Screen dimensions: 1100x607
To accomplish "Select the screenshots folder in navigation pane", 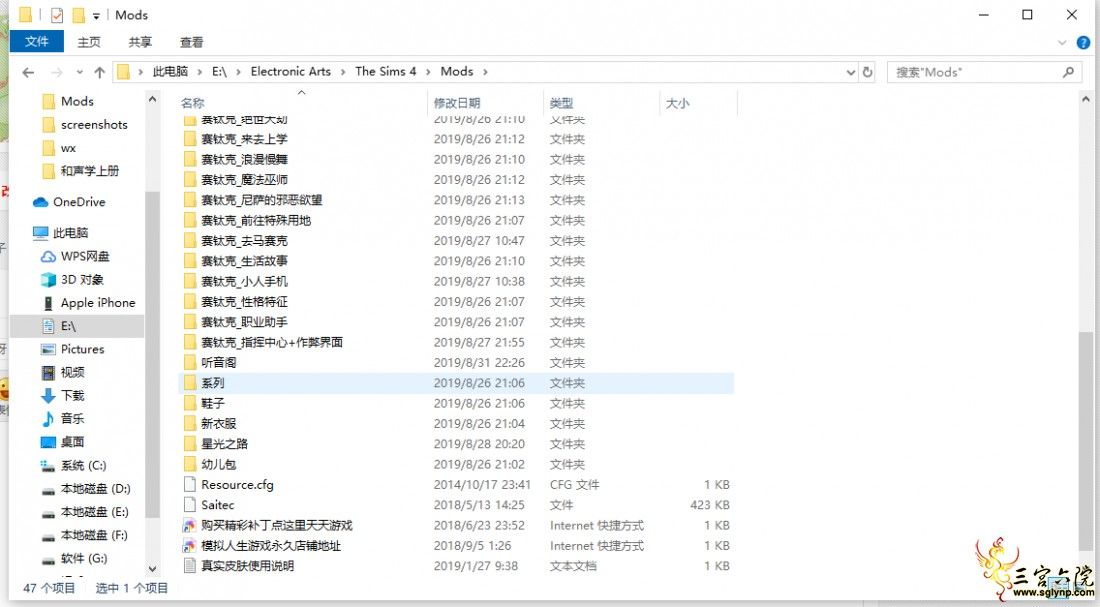I will (x=94, y=125).
